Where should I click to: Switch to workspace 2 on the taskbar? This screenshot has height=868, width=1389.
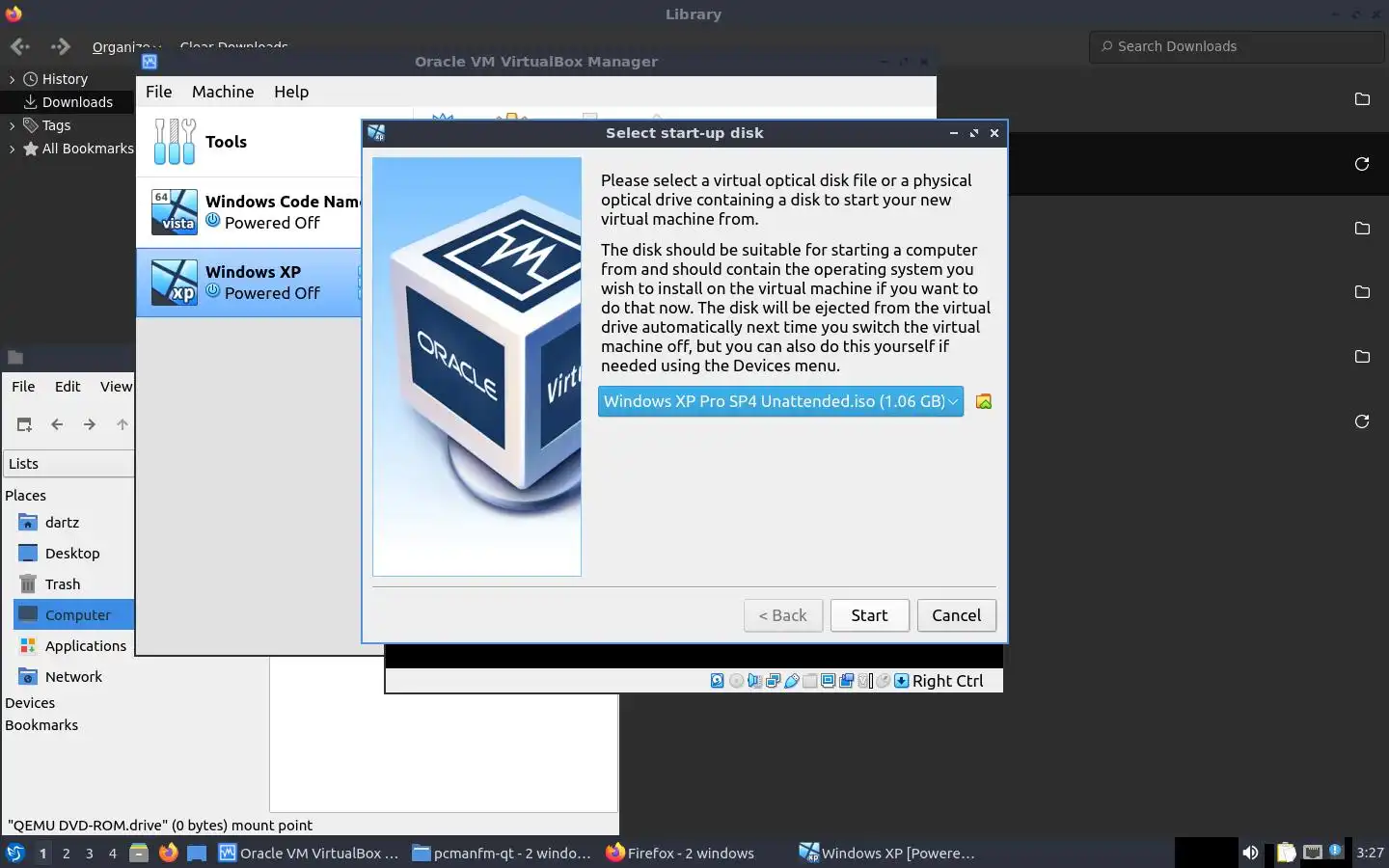pos(66,853)
